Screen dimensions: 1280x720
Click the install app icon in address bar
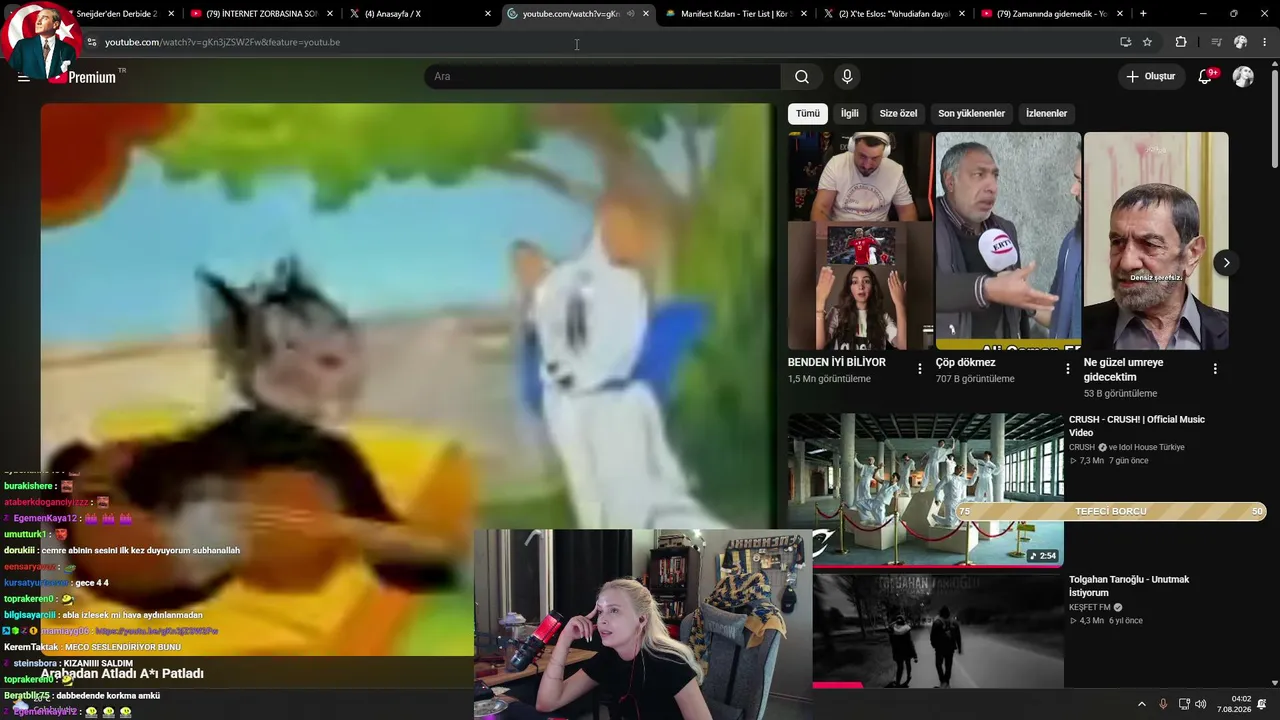click(1125, 42)
